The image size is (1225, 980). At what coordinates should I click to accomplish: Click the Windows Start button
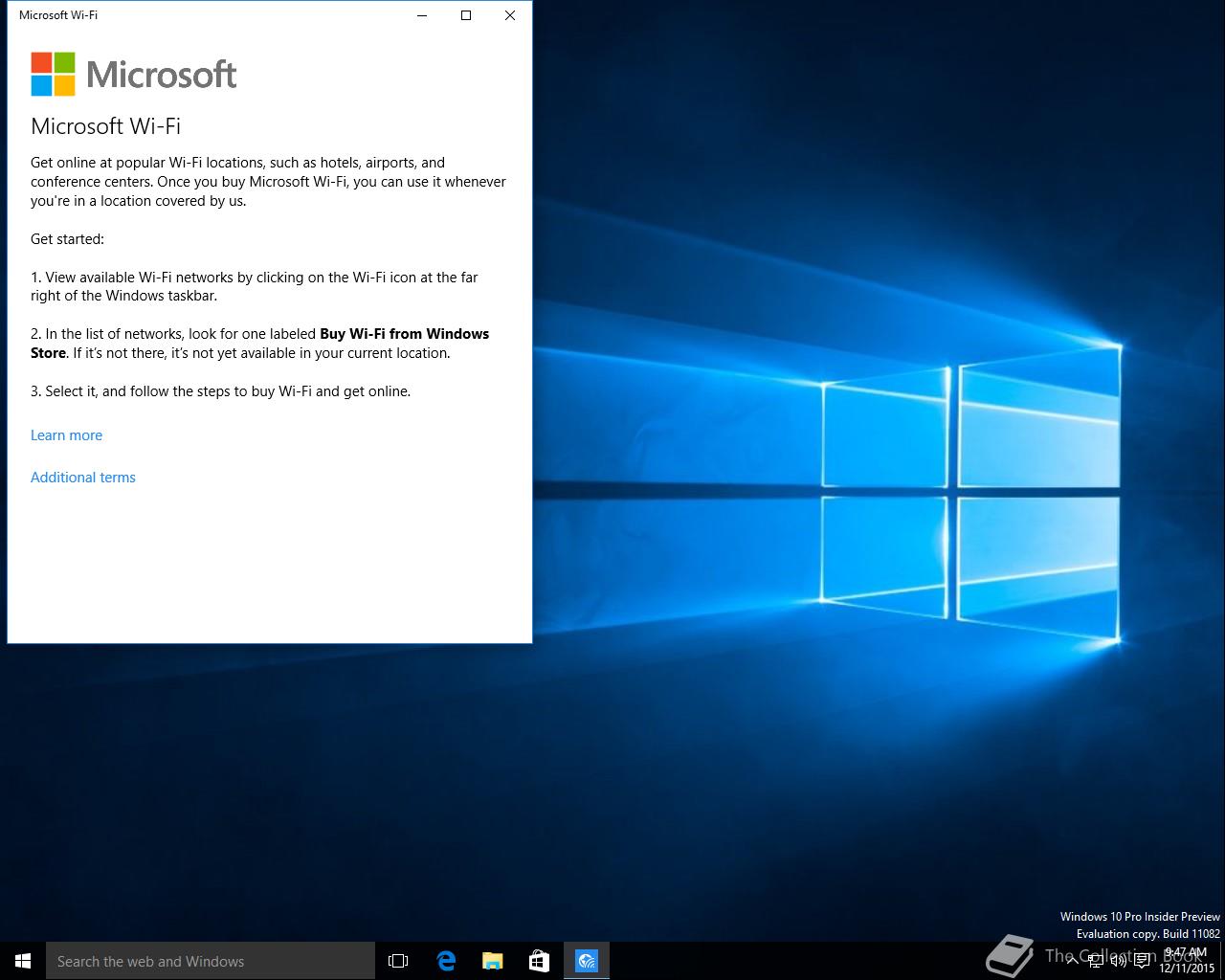23,961
